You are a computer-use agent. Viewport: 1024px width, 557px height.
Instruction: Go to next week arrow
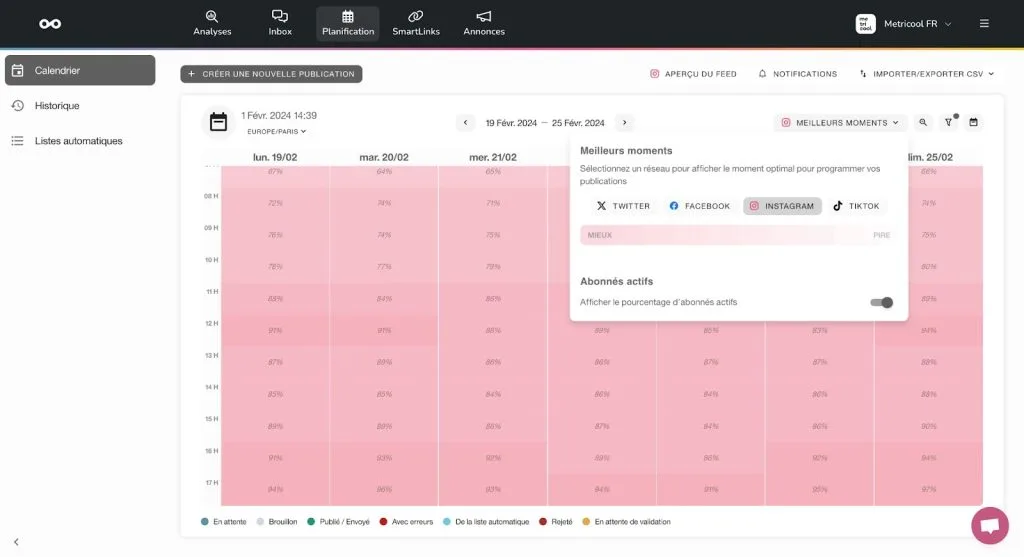coord(624,123)
